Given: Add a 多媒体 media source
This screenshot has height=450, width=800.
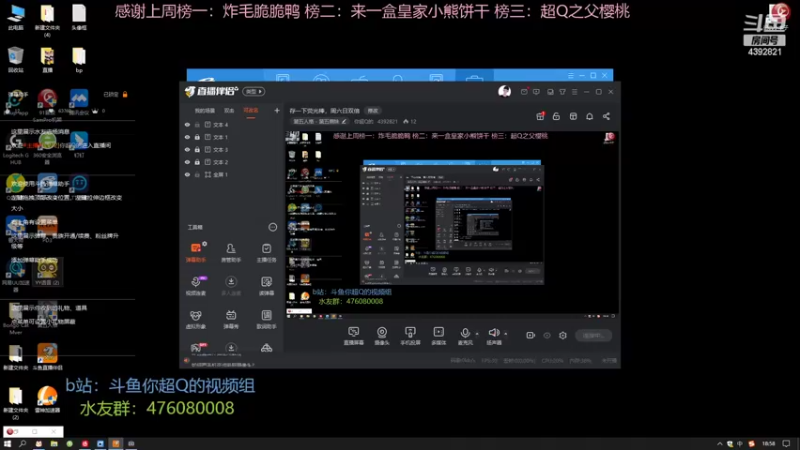Looking at the screenshot, I should 439,336.
